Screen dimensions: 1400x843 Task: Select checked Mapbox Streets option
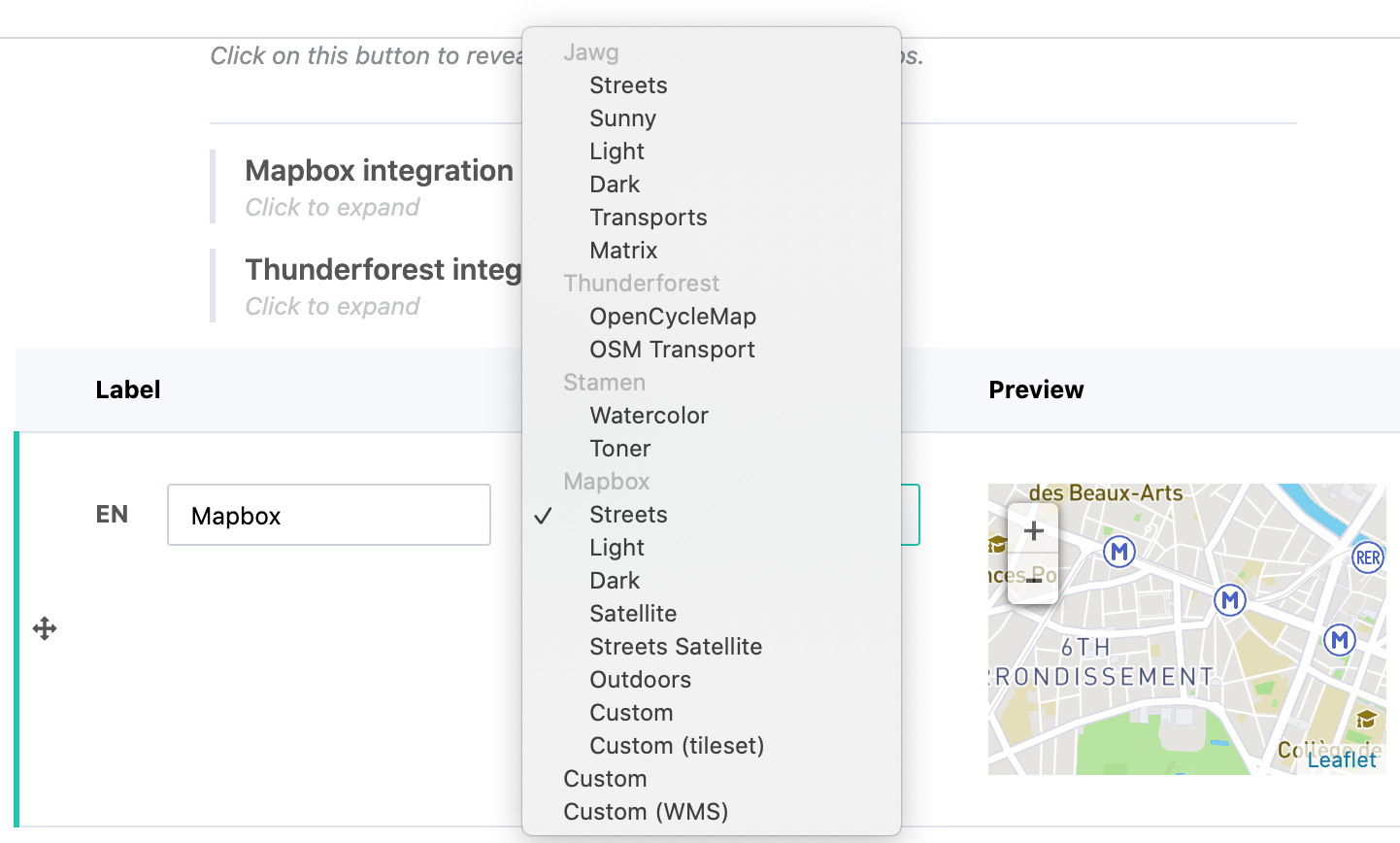(628, 515)
